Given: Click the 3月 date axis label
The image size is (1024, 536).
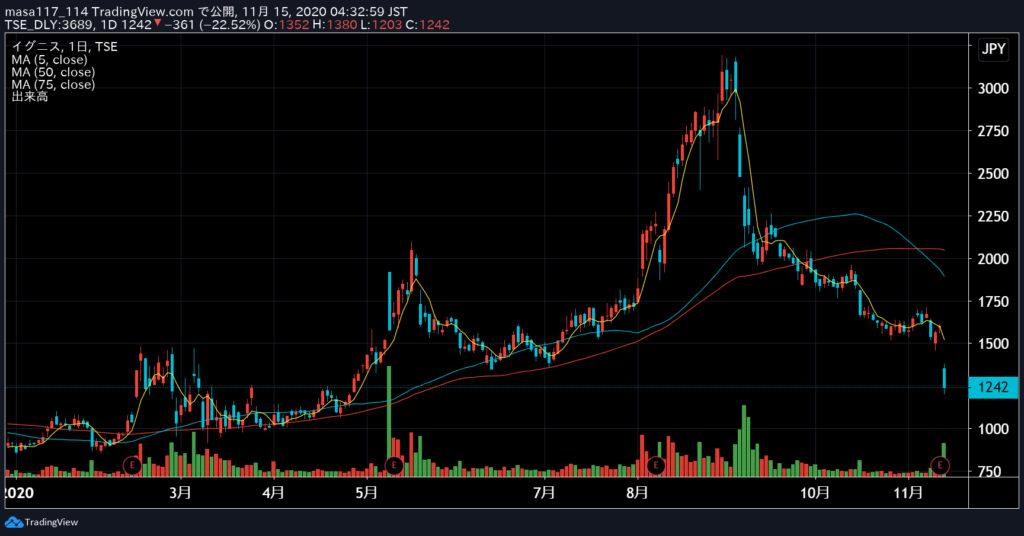Looking at the screenshot, I should tap(180, 492).
